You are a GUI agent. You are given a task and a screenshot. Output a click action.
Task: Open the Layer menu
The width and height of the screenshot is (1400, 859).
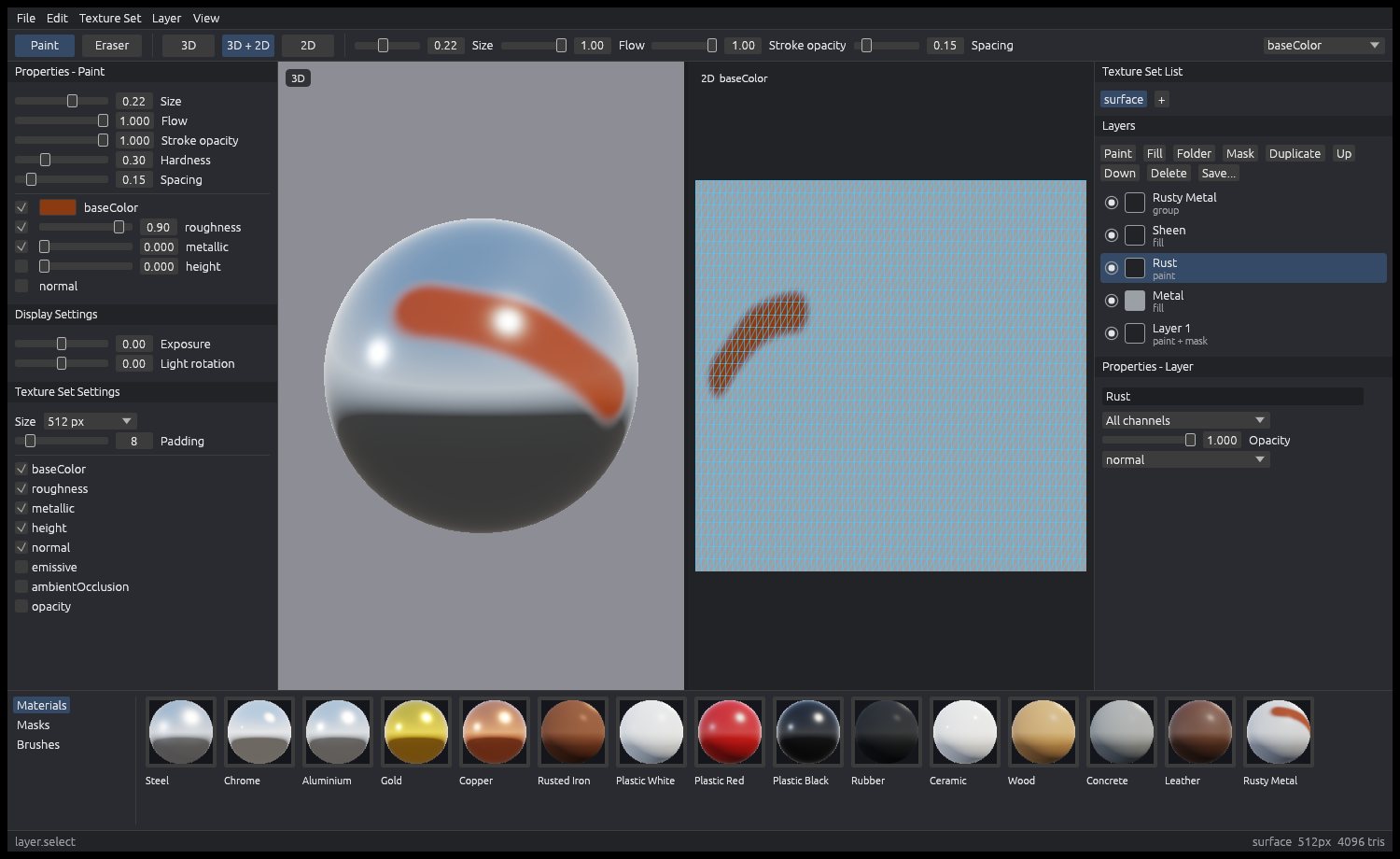coord(166,18)
